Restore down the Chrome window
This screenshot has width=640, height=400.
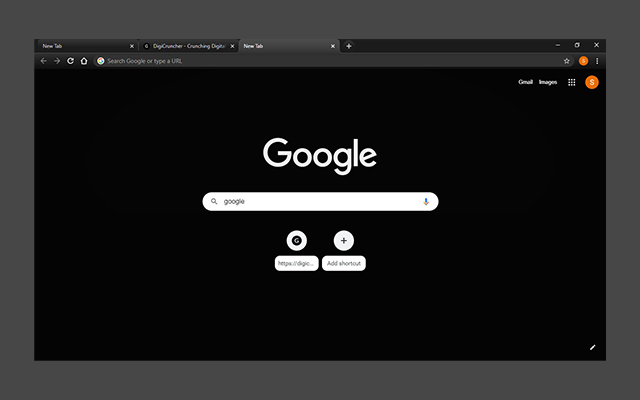(x=577, y=45)
